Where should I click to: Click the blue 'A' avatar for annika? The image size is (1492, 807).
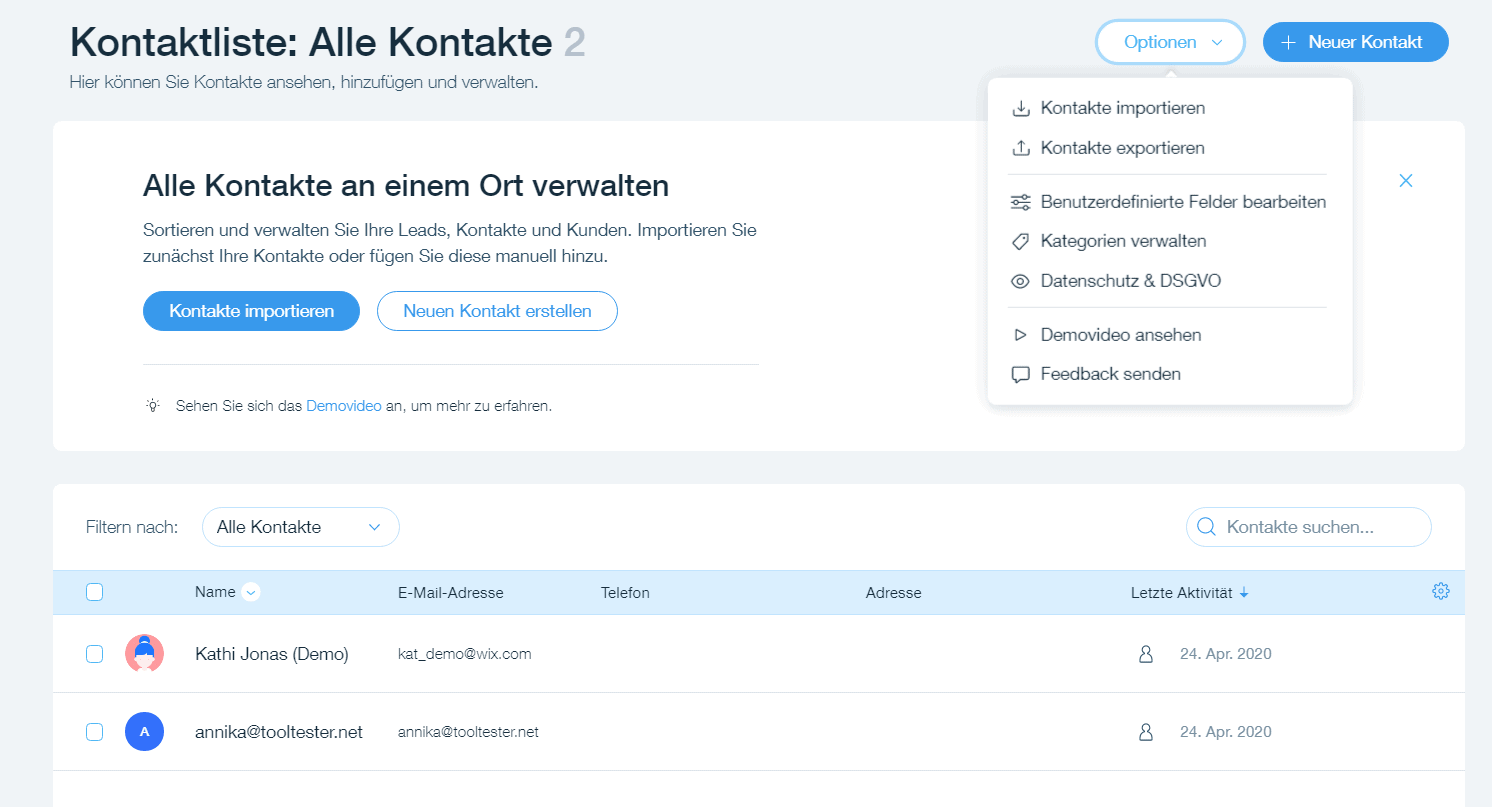(144, 732)
